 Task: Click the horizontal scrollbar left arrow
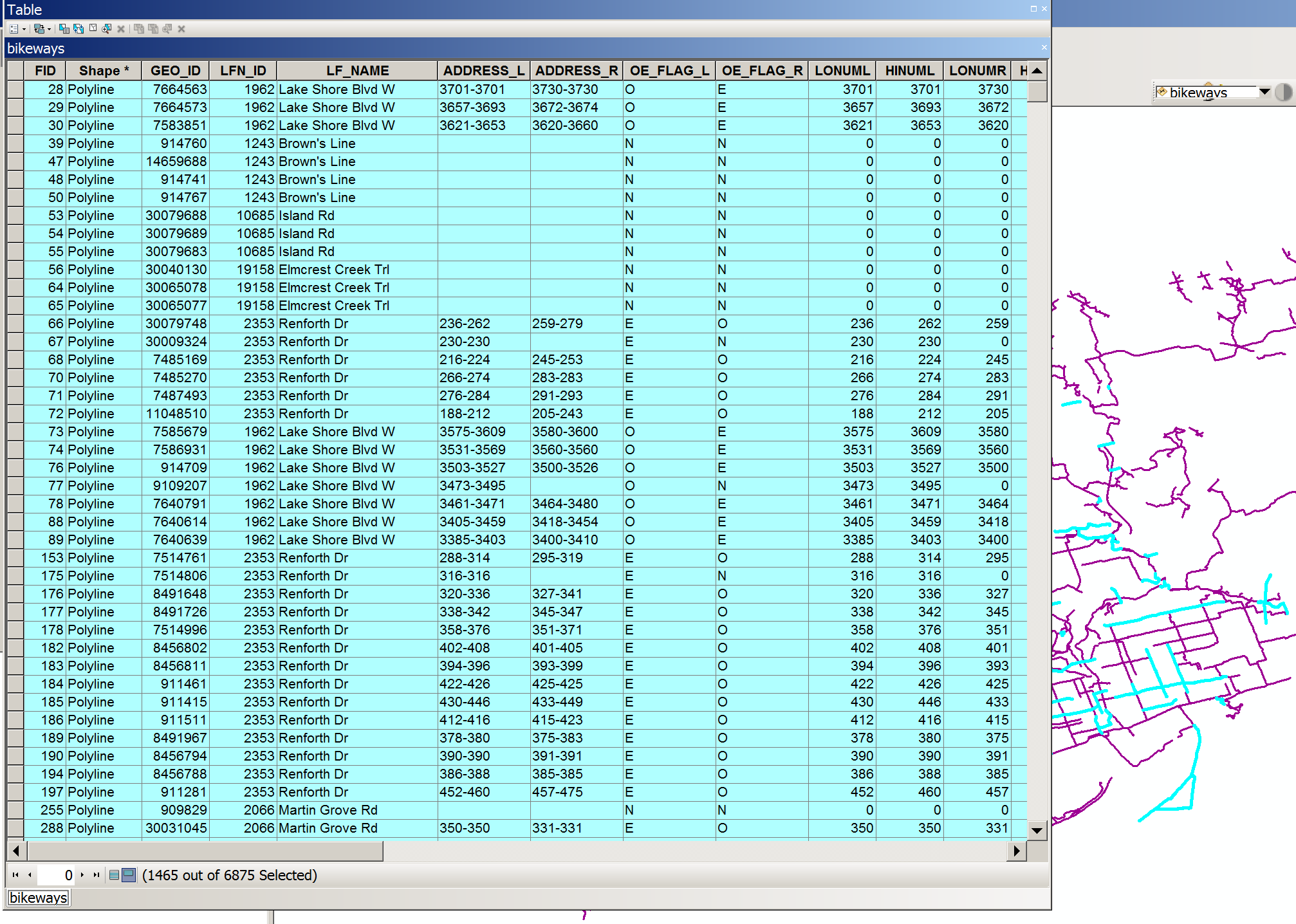click(x=16, y=851)
